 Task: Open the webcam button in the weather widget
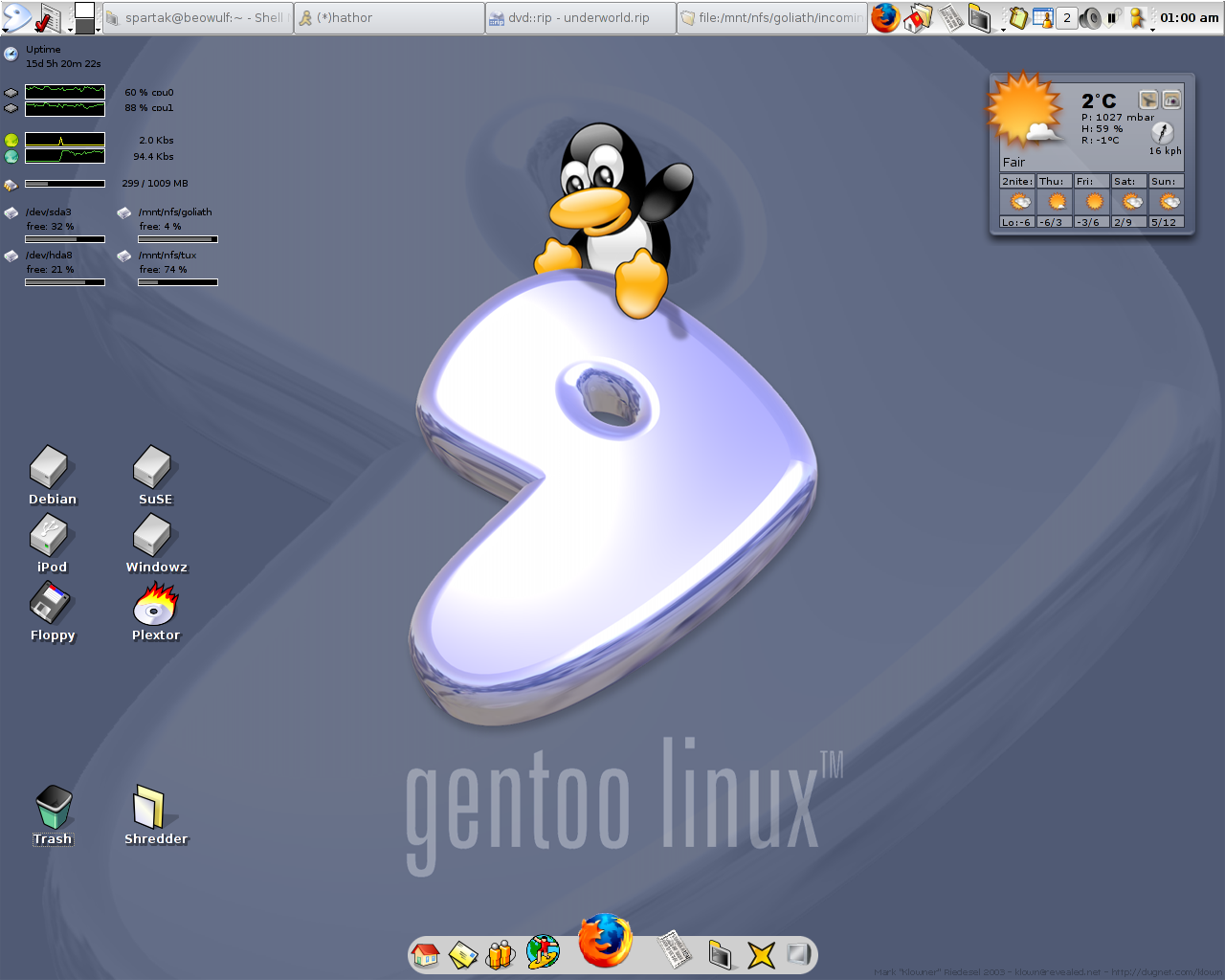click(x=1171, y=100)
